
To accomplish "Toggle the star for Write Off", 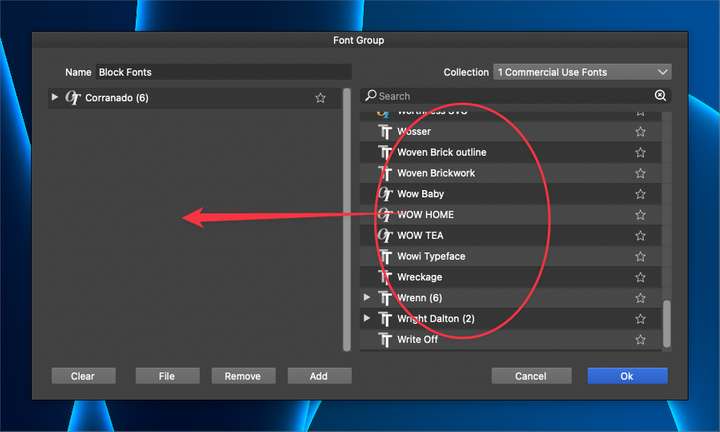I will pos(640,340).
